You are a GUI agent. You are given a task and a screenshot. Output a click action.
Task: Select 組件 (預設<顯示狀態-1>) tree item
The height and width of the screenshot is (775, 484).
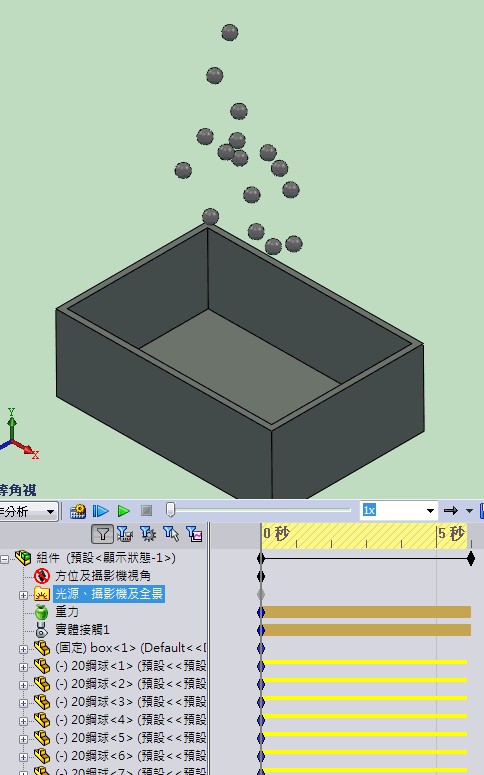coord(106,558)
